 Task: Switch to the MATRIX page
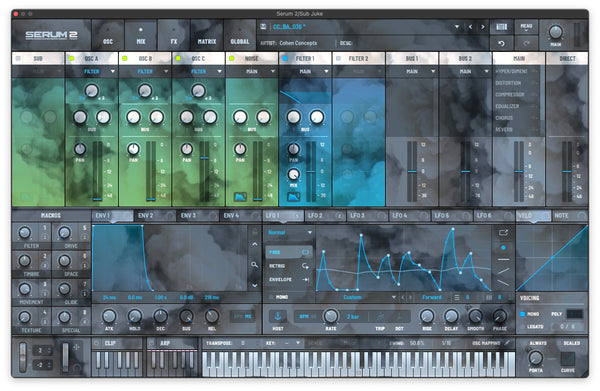(207, 35)
